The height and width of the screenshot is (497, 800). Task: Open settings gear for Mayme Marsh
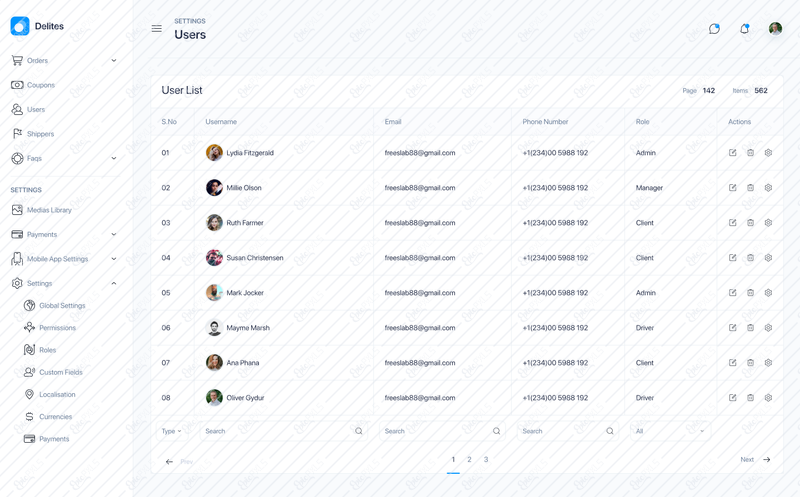coord(768,328)
